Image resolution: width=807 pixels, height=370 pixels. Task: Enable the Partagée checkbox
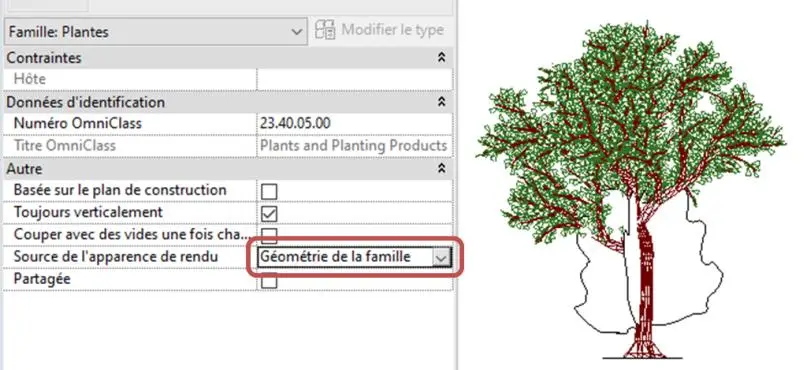269,281
